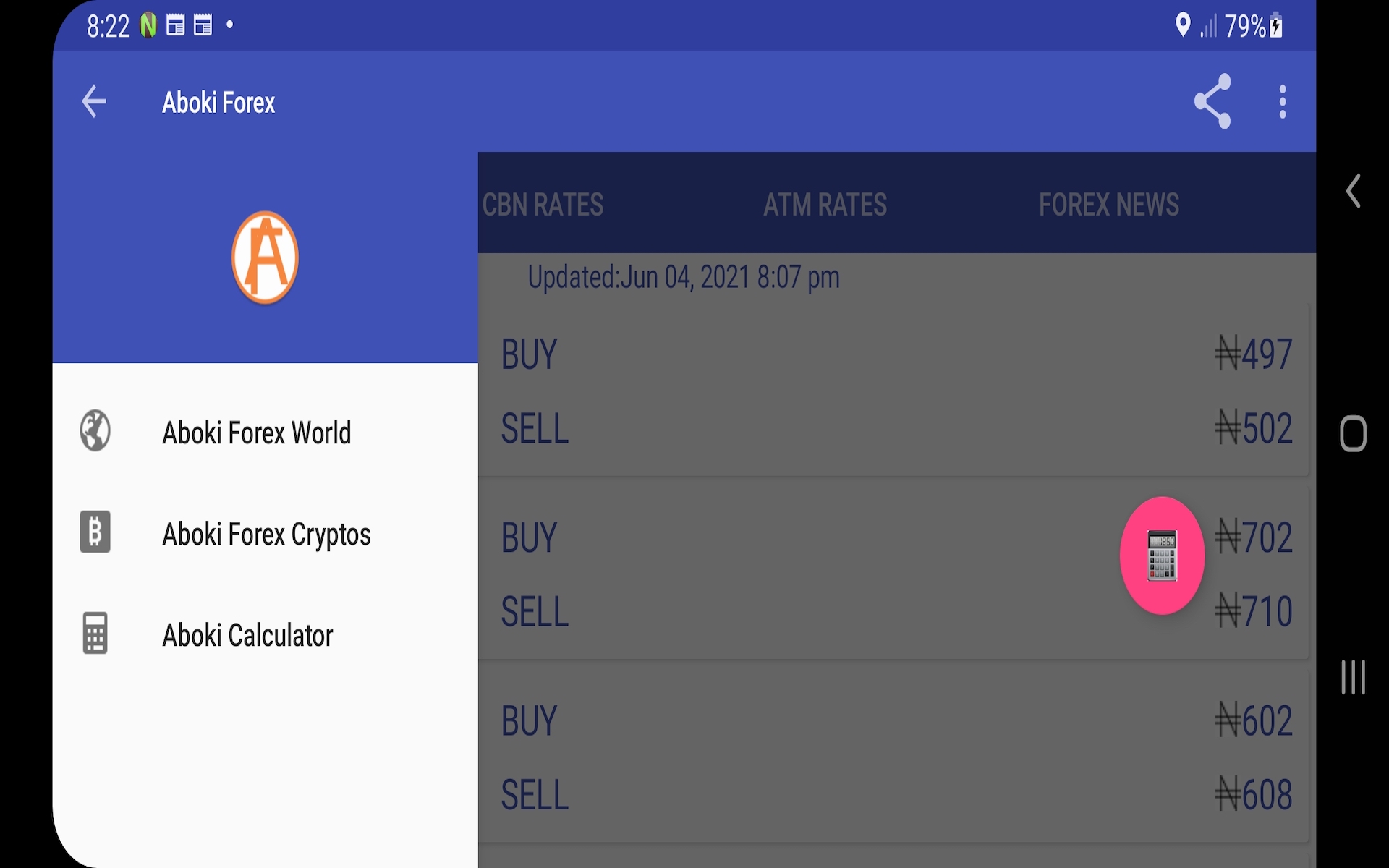
Task: Open the three-dot overflow menu
Action: [1282, 102]
